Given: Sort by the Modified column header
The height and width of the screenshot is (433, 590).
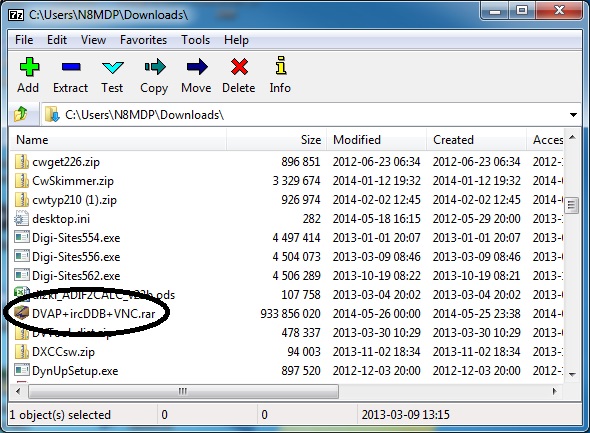Looking at the screenshot, I should (376, 140).
